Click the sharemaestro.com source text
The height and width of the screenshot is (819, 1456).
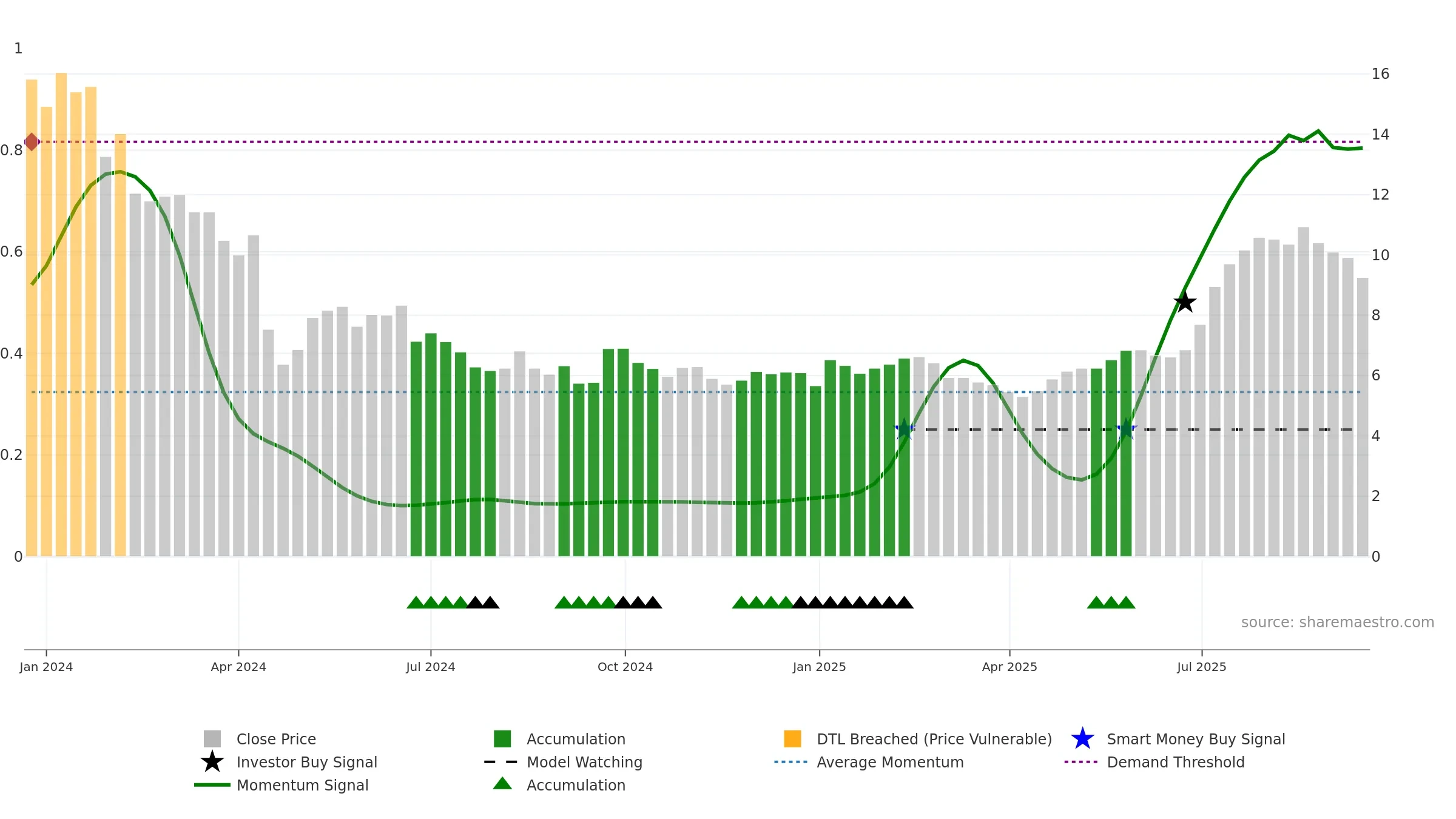pyautogui.click(x=1338, y=622)
